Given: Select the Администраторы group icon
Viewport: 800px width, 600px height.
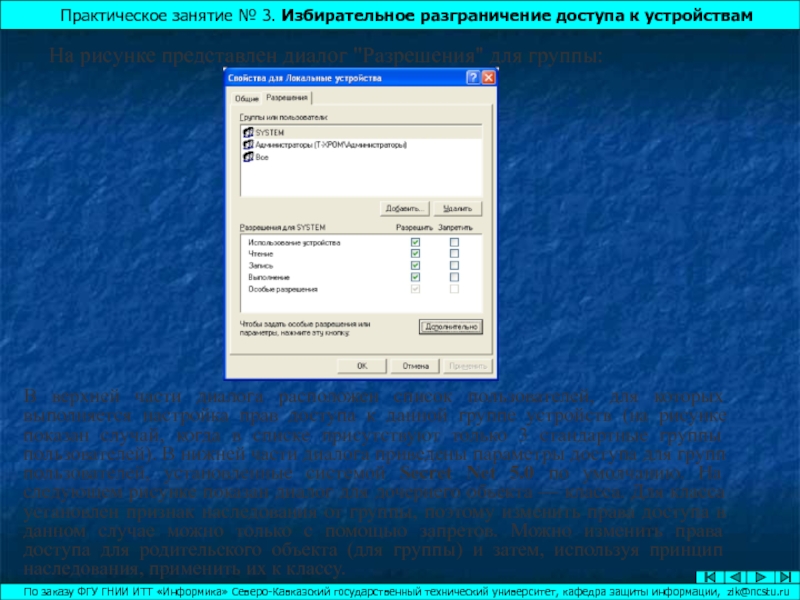Looking at the screenshot, I should [x=248, y=145].
